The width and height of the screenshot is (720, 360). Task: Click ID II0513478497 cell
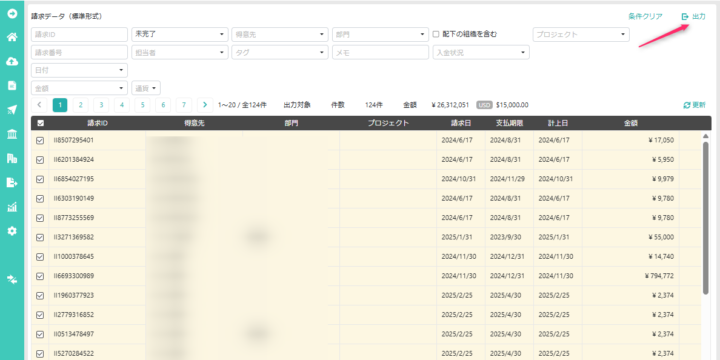coord(97,334)
